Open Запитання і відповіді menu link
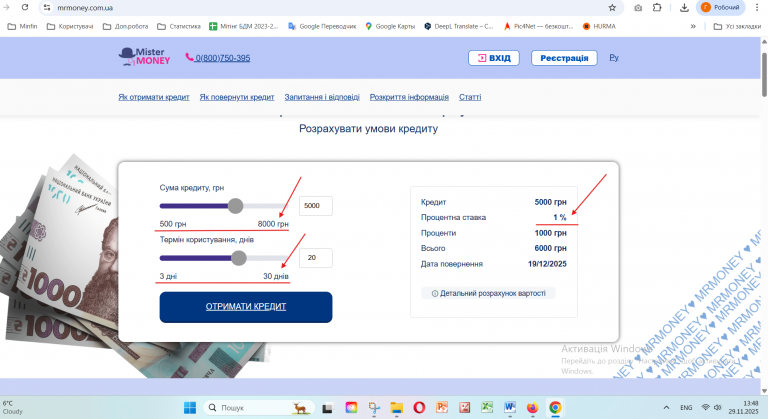The width and height of the screenshot is (768, 419). click(322, 97)
